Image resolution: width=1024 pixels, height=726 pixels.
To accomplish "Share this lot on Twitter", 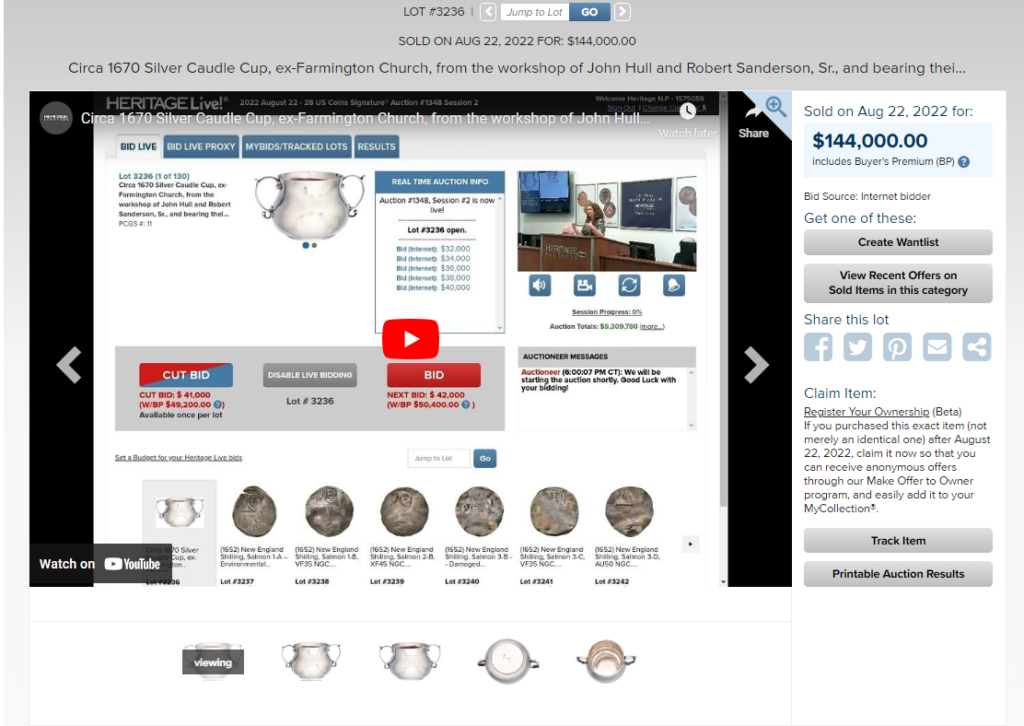I will [x=857, y=347].
